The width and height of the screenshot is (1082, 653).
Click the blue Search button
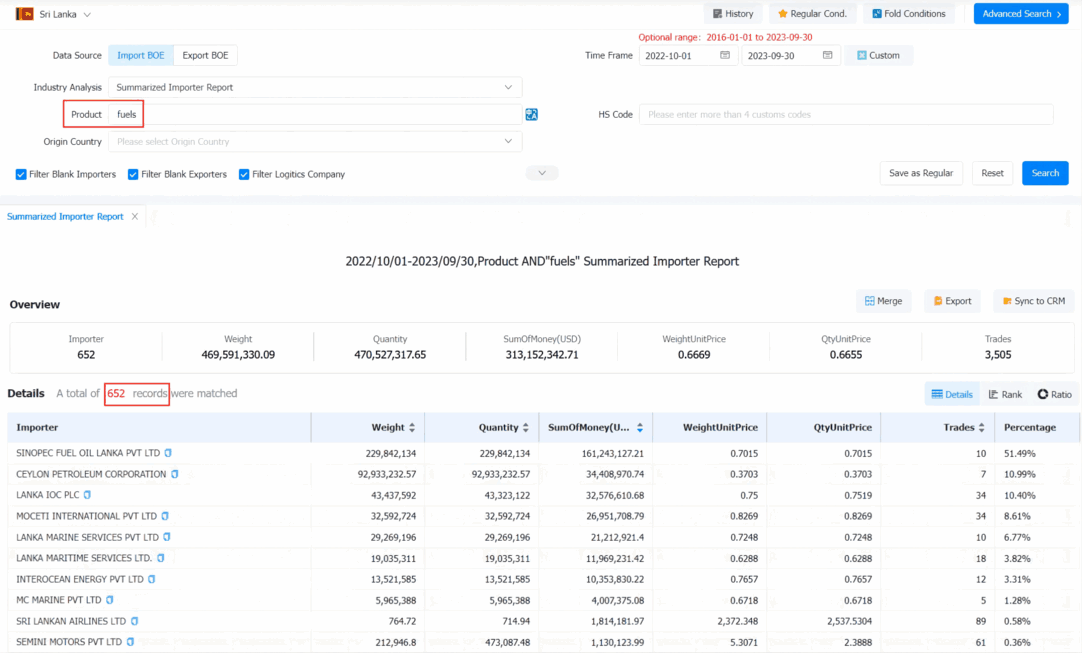(x=1045, y=173)
